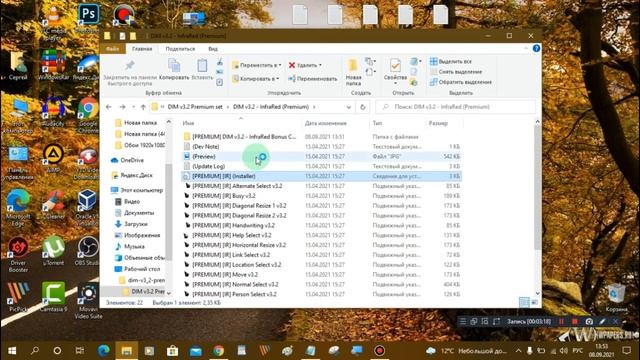Open Яндекс.Диск in navigation pane

(132, 175)
